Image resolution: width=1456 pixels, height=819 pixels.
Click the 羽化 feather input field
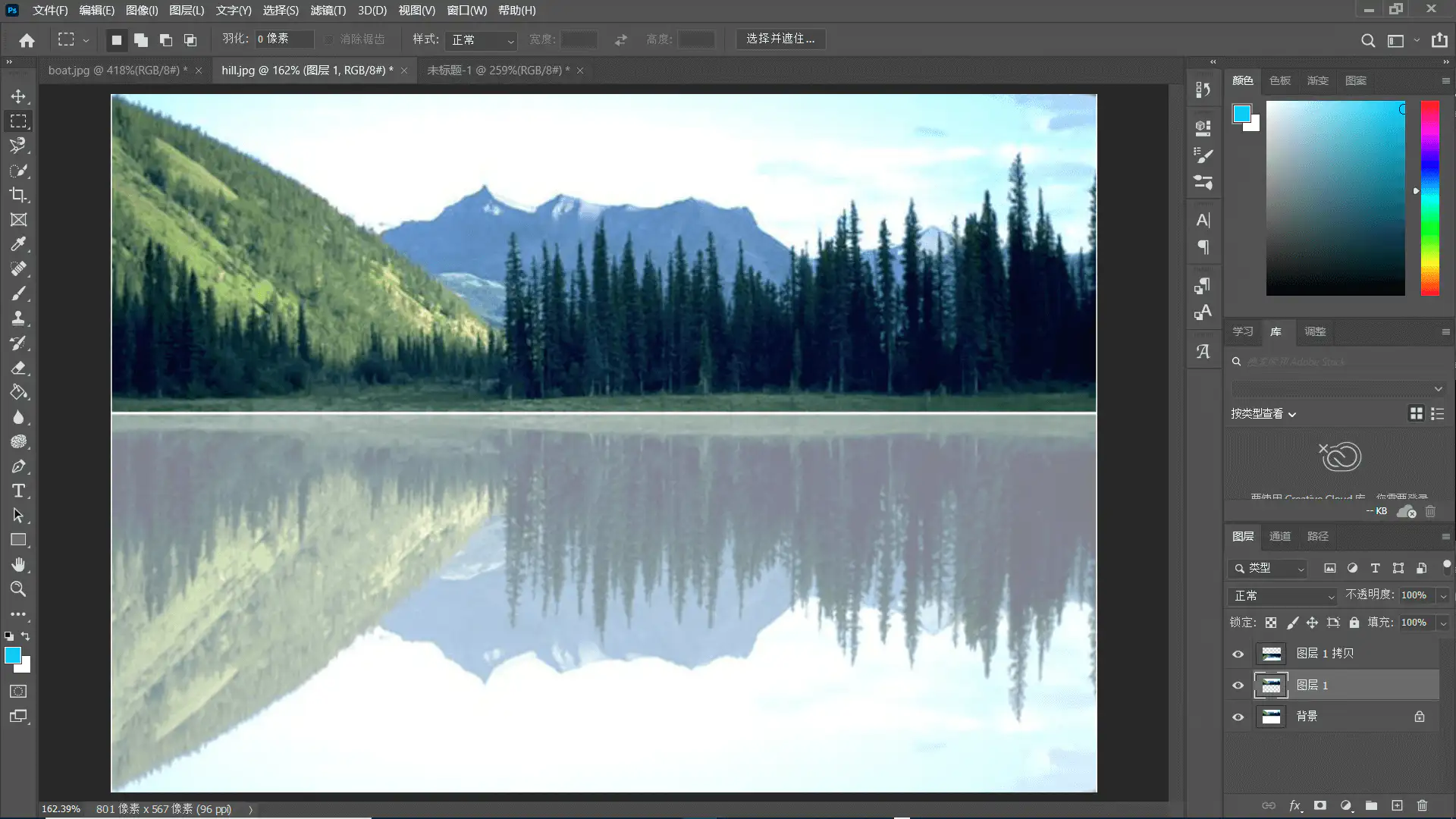(284, 39)
